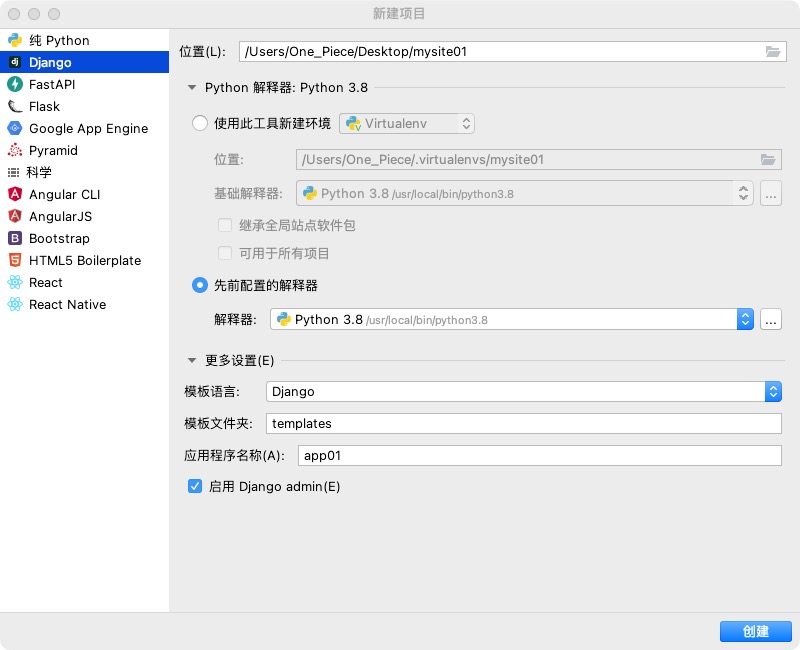Click the 应用程序名称 input field
Image resolution: width=800 pixels, height=650 pixels.
click(538, 456)
